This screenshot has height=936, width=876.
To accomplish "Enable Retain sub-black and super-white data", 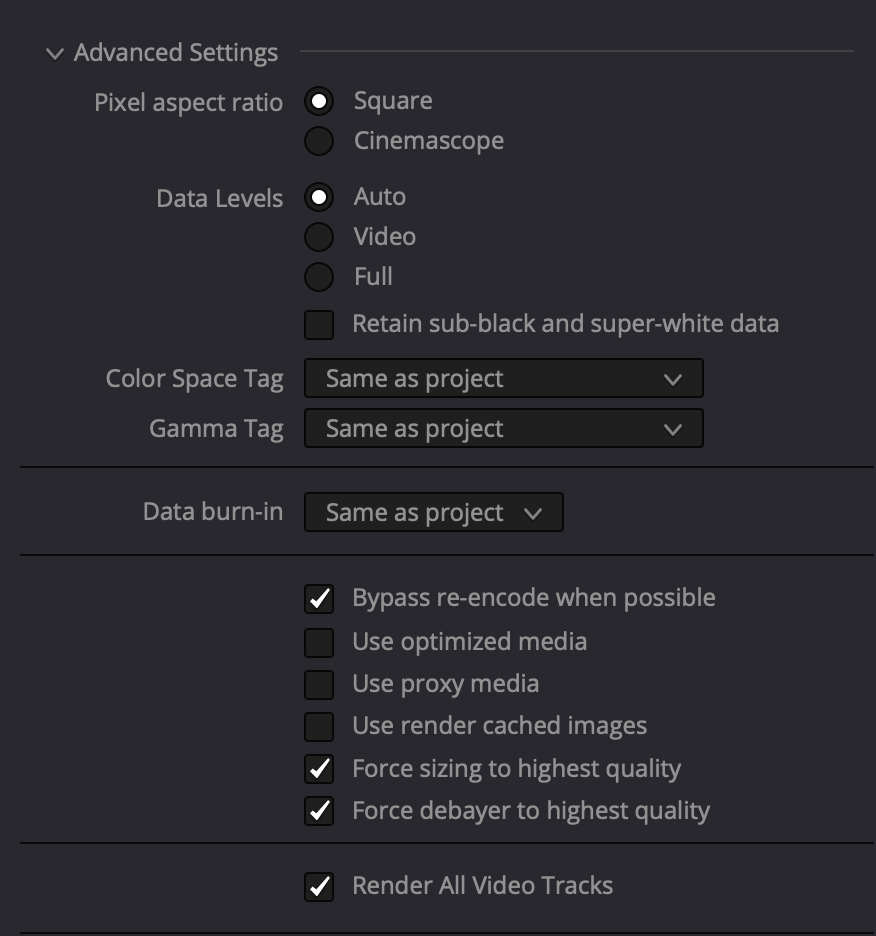I will (x=319, y=324).
